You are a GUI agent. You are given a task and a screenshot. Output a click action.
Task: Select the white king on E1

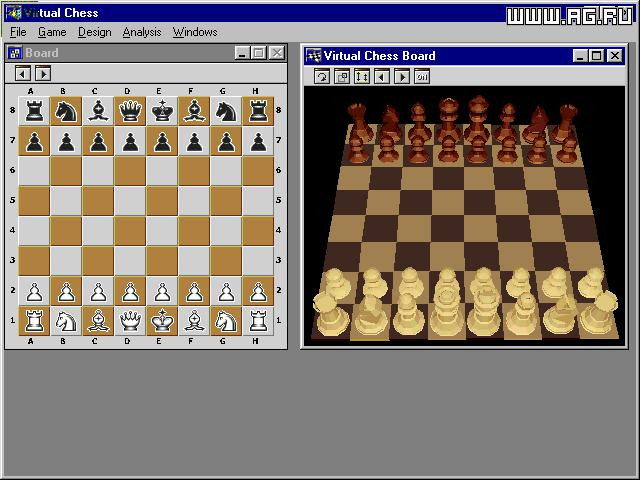coord(162,321)
